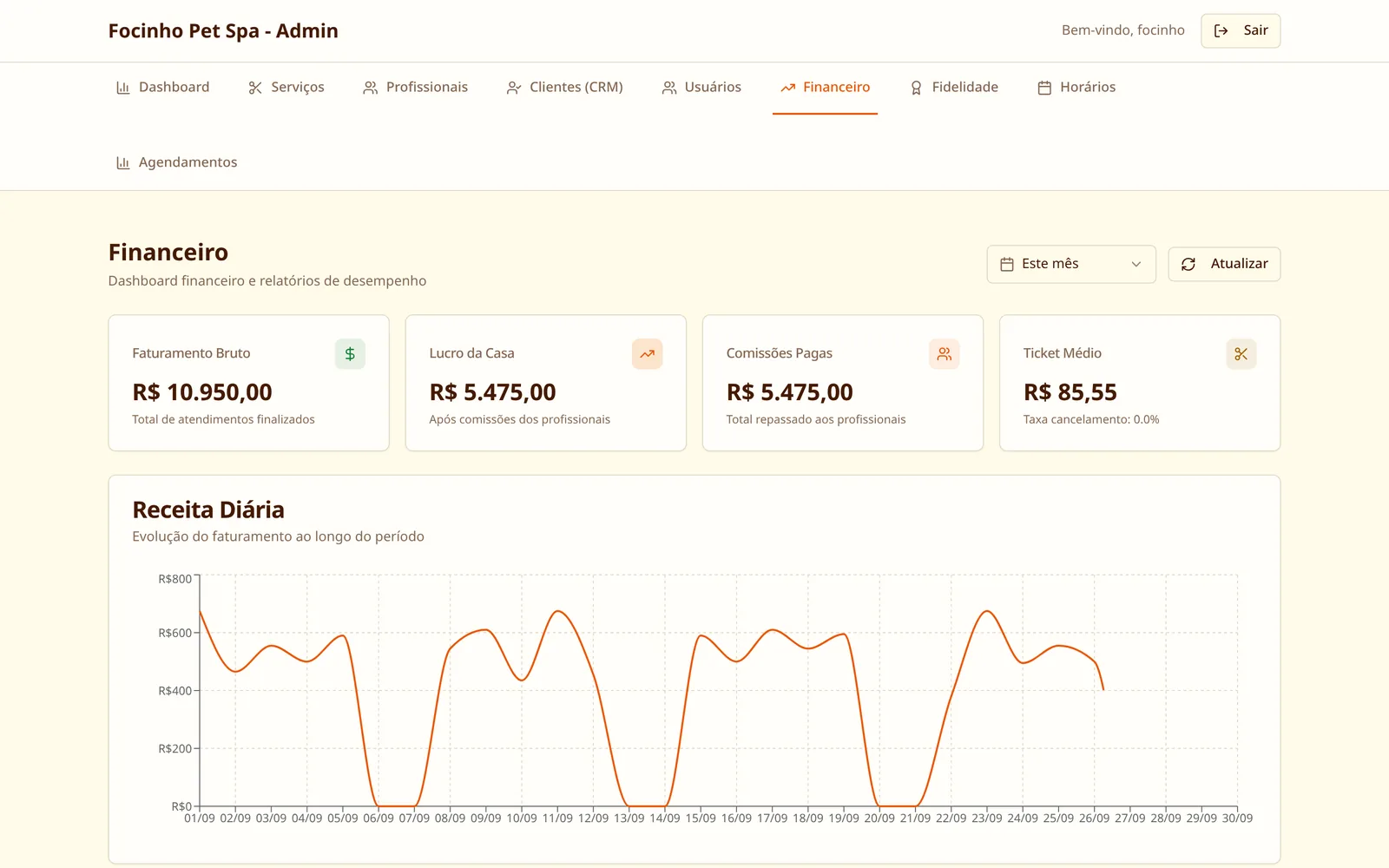Click the people icon beside Profissionais

(371, 88)
